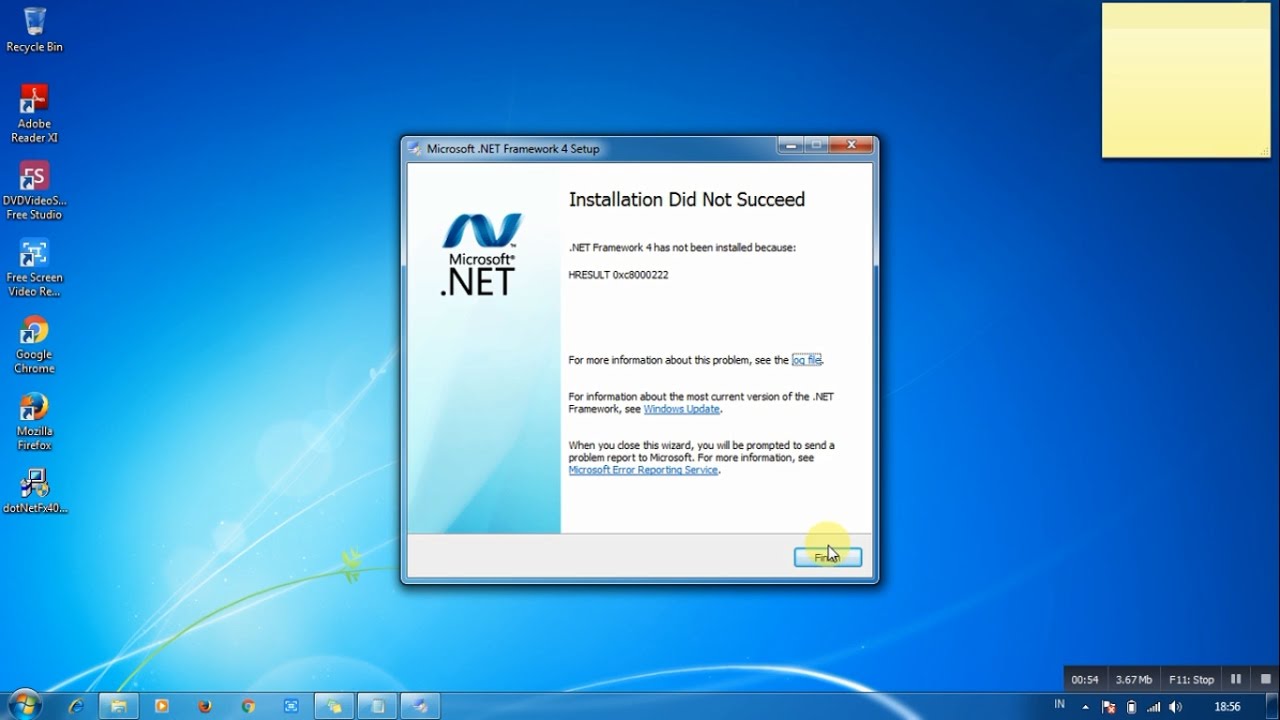Select the Adobe Reader XI desktop shortcut
The height and width of the screenshot is (720, 1280).
34,113
